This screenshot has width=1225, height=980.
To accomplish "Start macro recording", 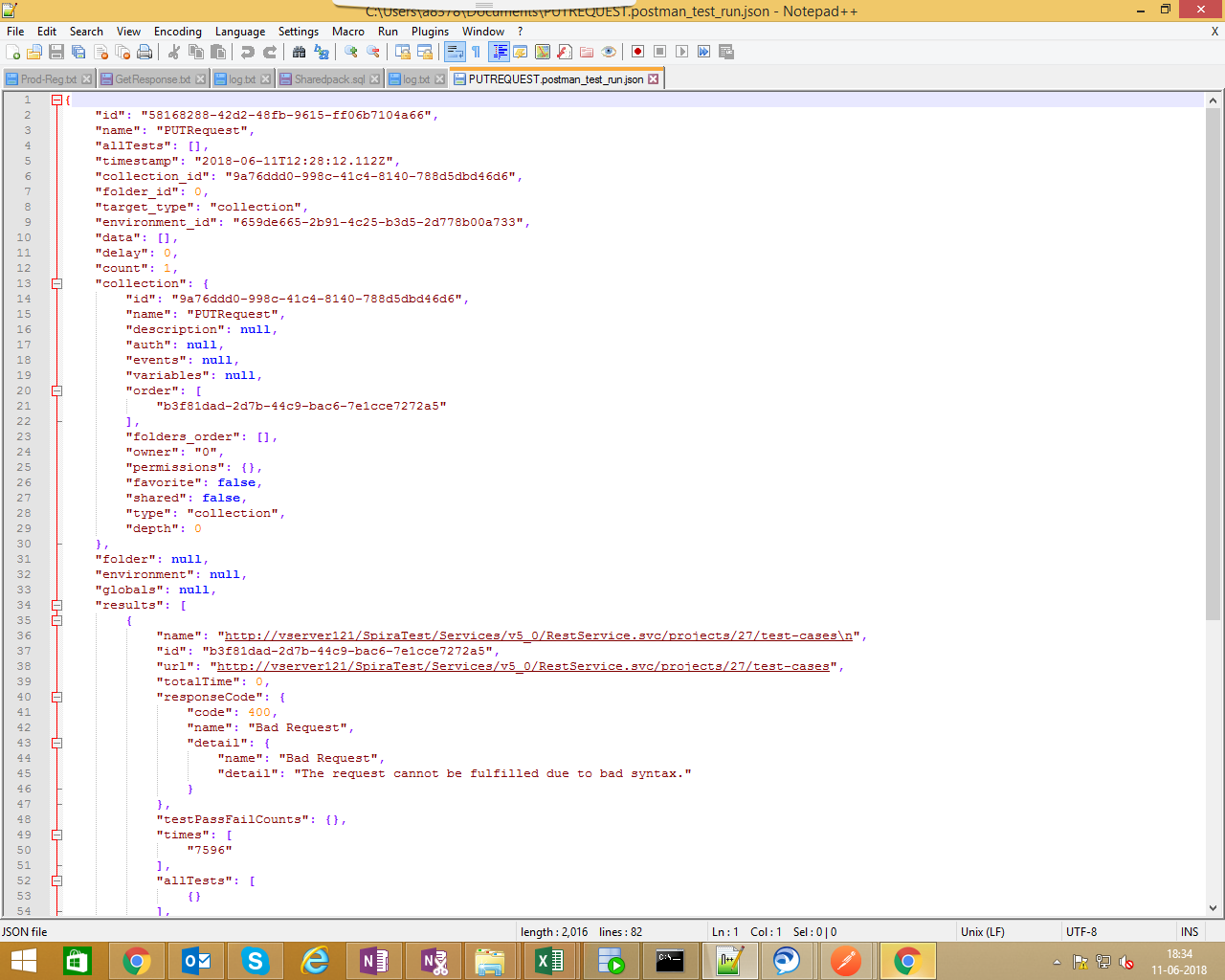I will pos(636,52).
